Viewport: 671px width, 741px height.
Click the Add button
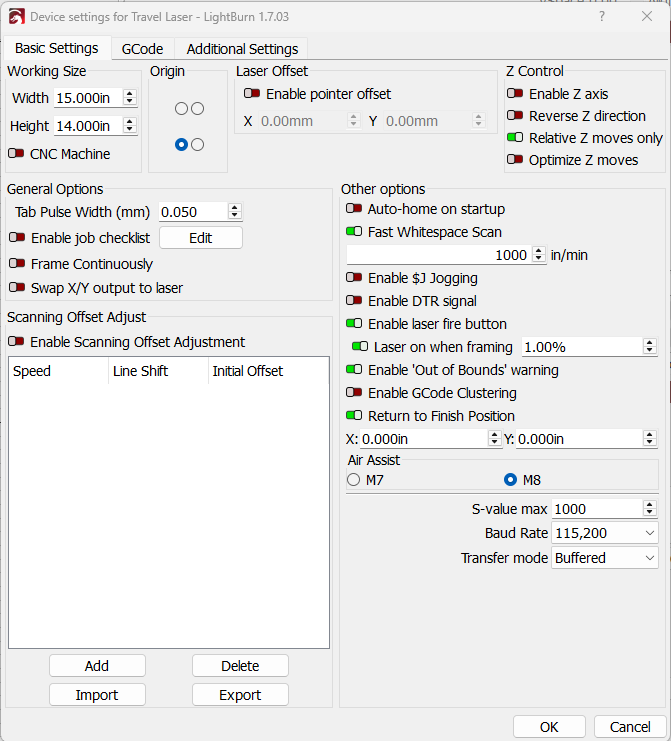(97, 666)
